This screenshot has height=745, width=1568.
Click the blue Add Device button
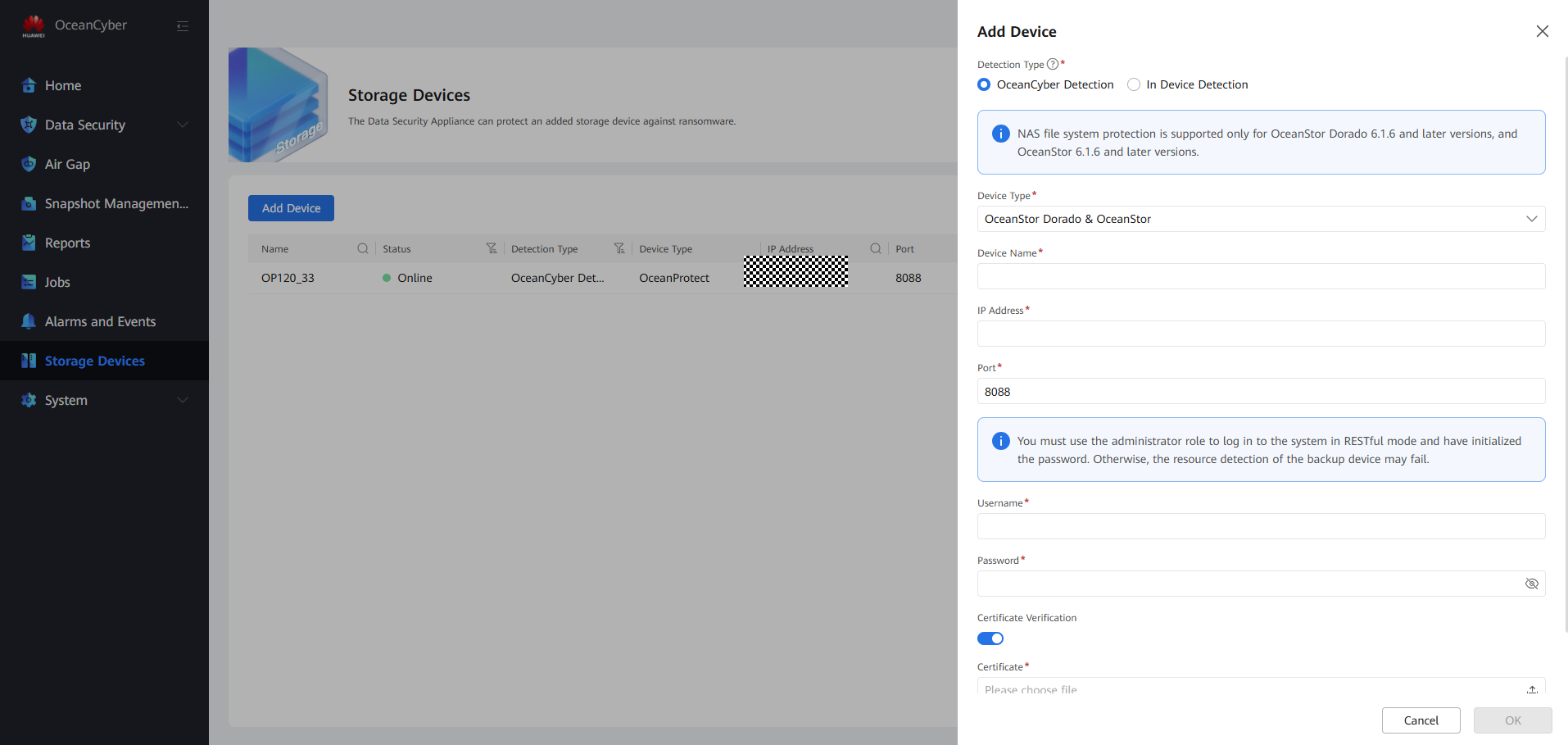pyautogui.click(x=291, y=208)
